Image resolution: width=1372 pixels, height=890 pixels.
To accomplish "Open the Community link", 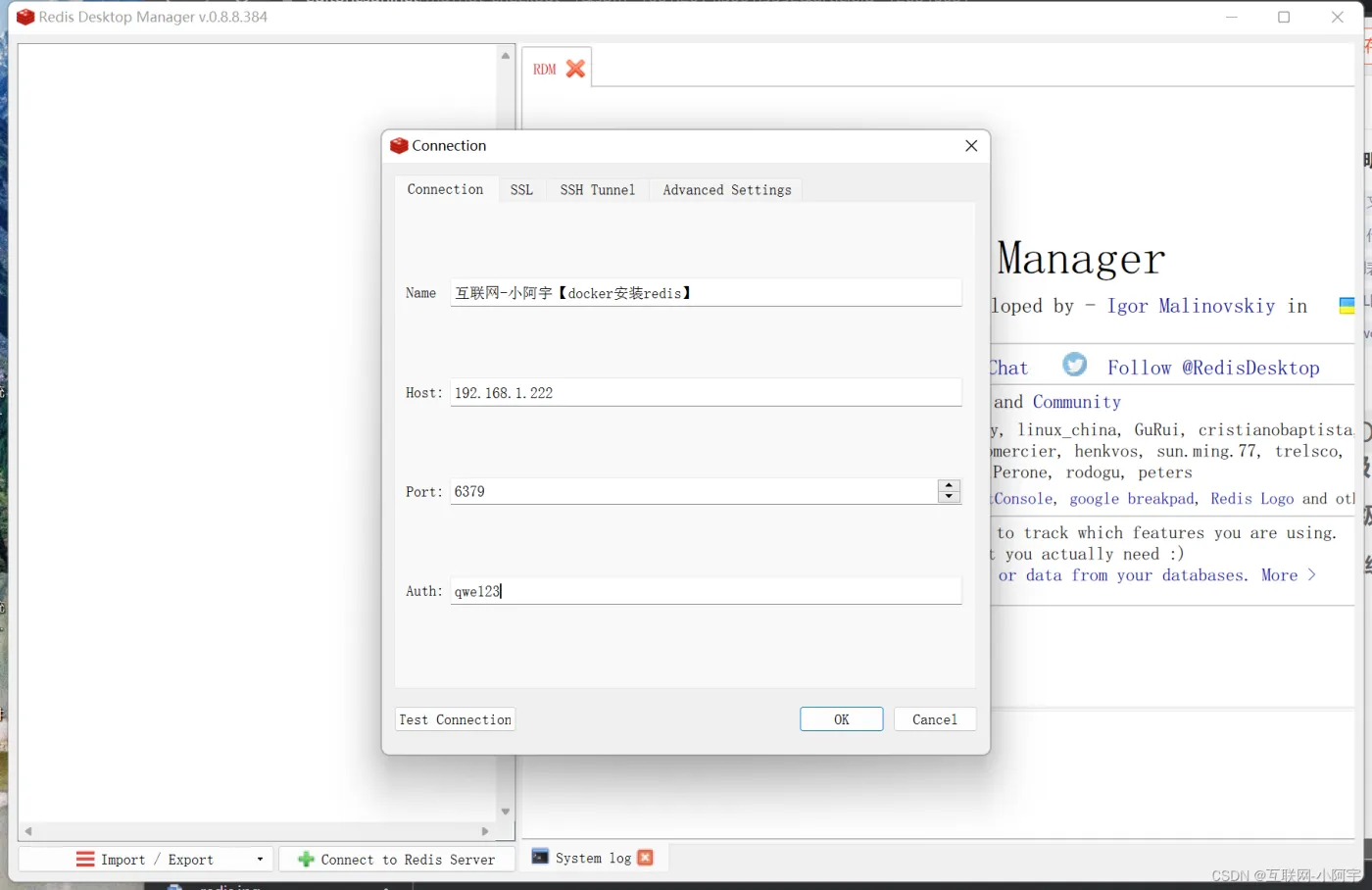I will coord(1076,402).
